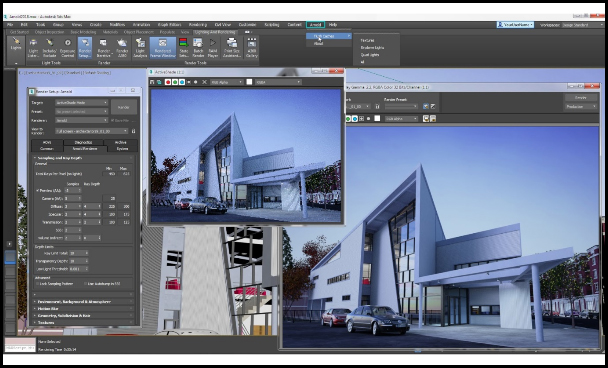Open the Arnold menu
The width and height of the screenshot is (608, 368).
315,25
